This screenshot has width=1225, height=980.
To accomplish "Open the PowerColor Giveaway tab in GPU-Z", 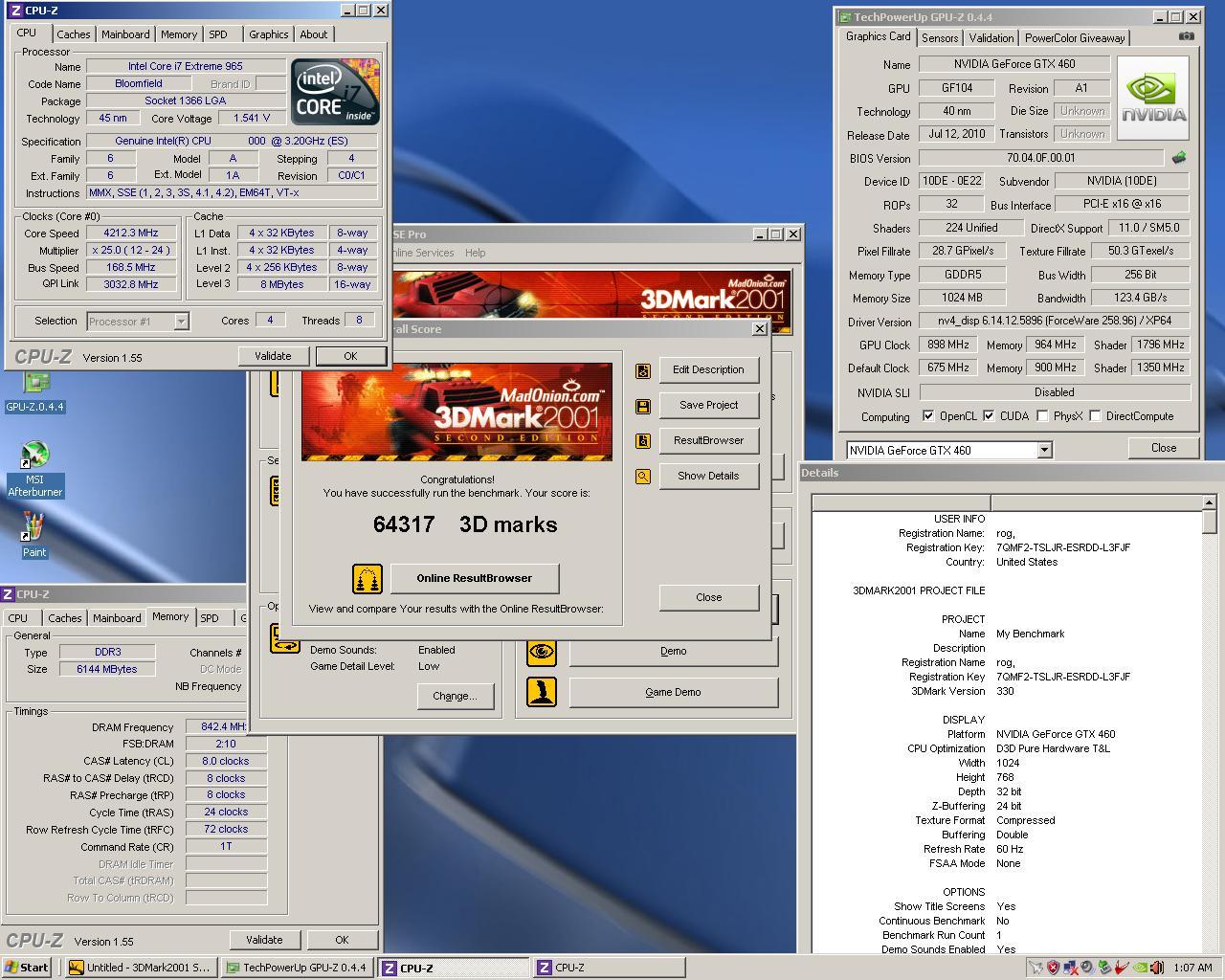I will pos(1075,38).
